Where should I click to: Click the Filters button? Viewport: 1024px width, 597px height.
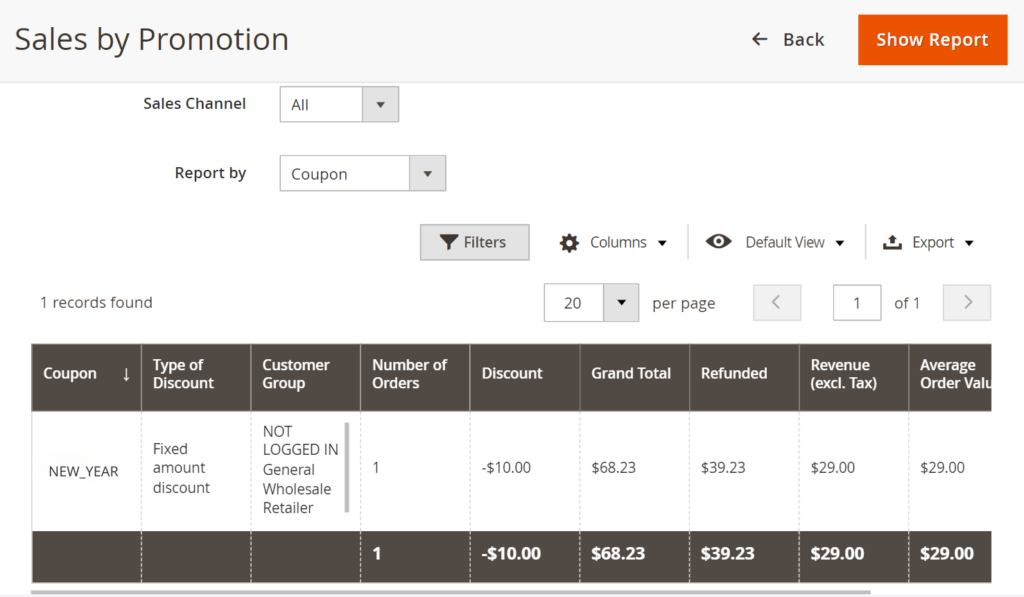pos(474,242)
